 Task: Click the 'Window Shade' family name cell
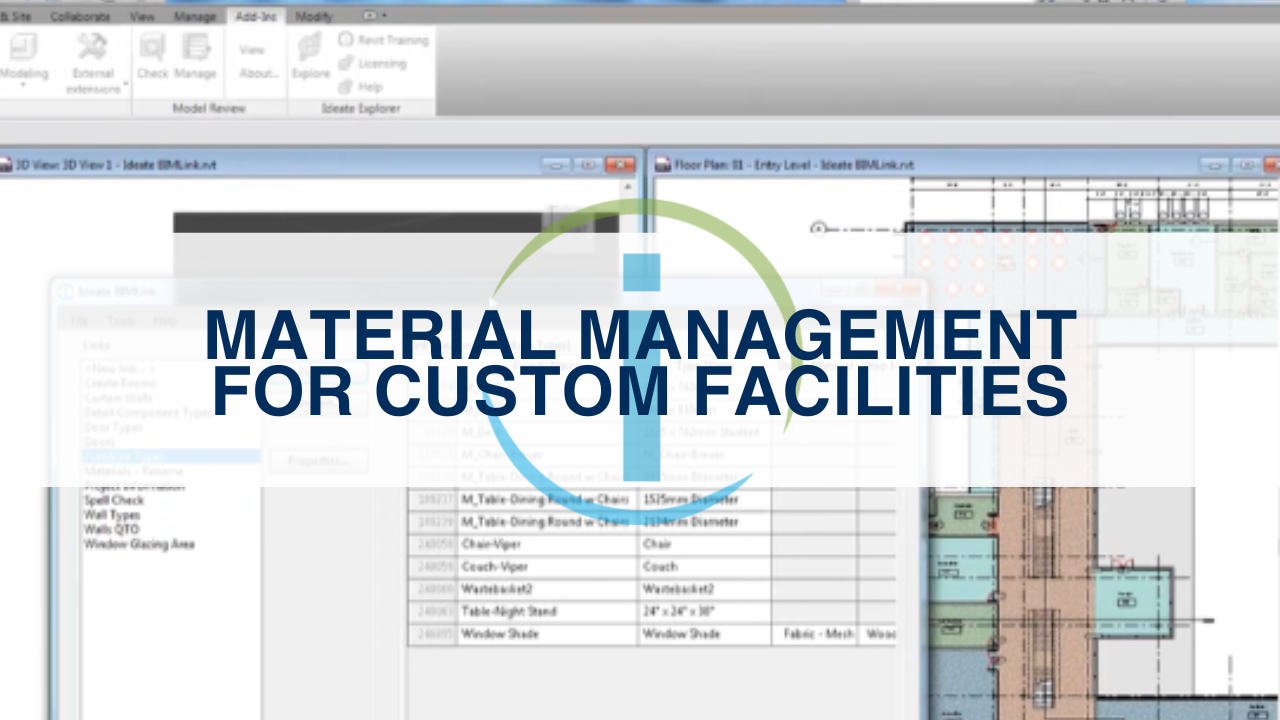pos(547,634)
